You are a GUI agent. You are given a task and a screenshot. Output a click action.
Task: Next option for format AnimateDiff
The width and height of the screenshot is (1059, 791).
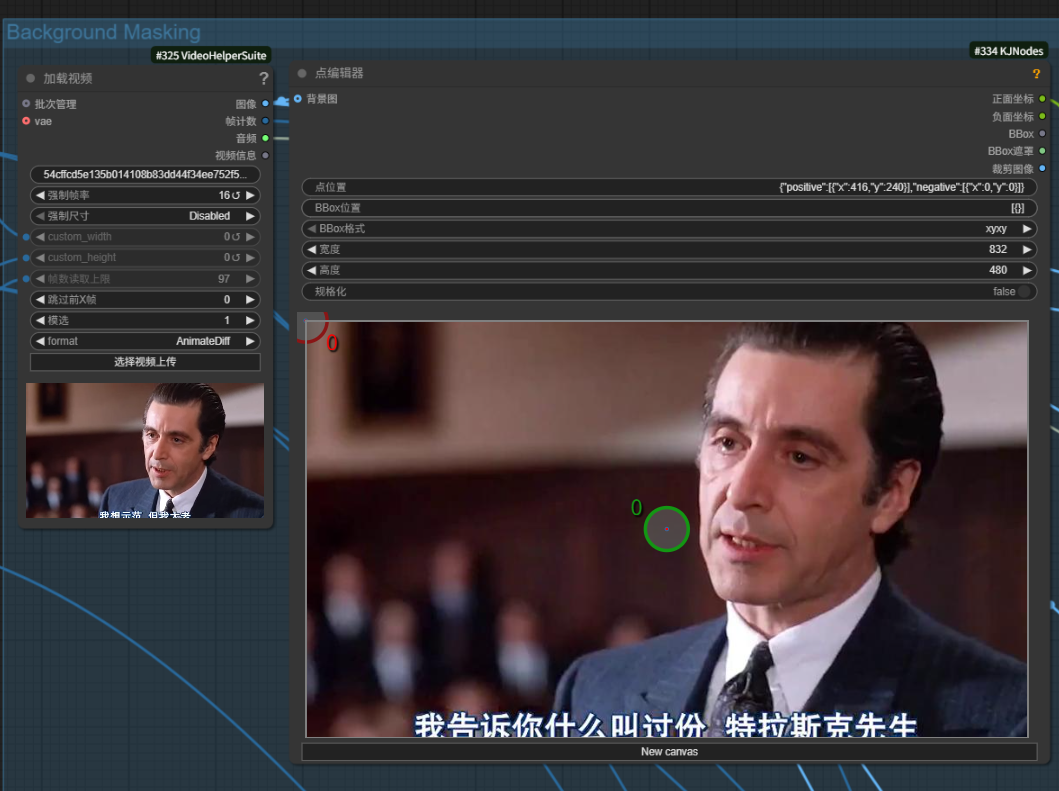(251, 341)
